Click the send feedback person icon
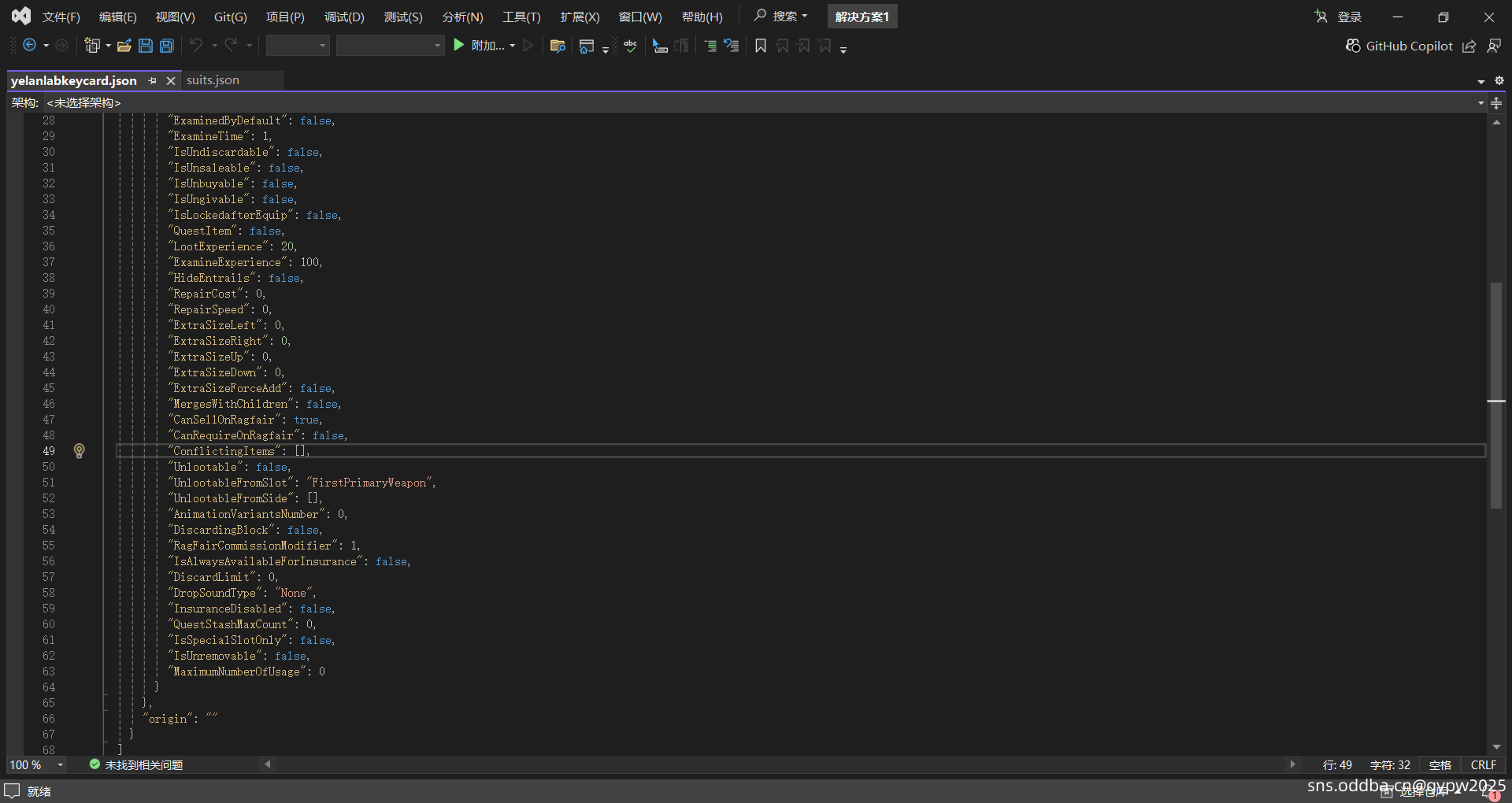The width and height of the screenshot is (1512, 803). [x=1494, y=46]
